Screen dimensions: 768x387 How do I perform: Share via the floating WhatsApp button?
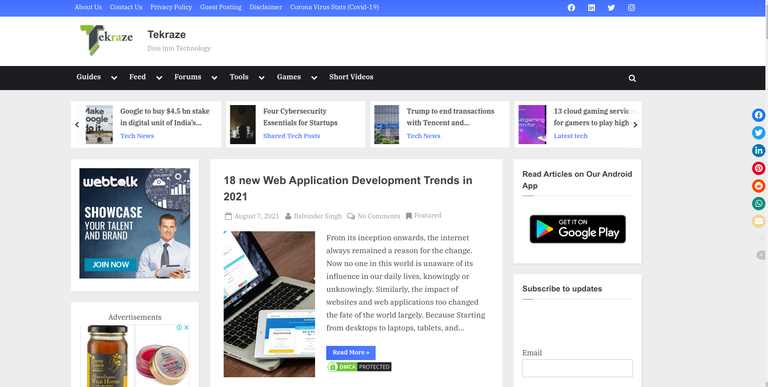pos(759,203)
